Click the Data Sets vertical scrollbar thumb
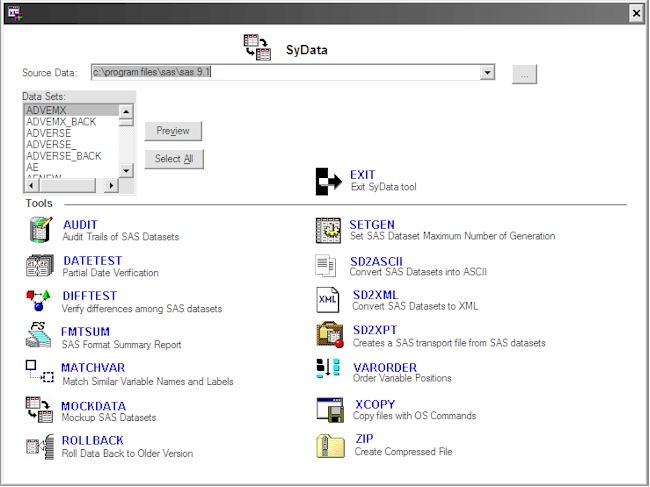This screenshot has height=487, width=650. (126, 122)
